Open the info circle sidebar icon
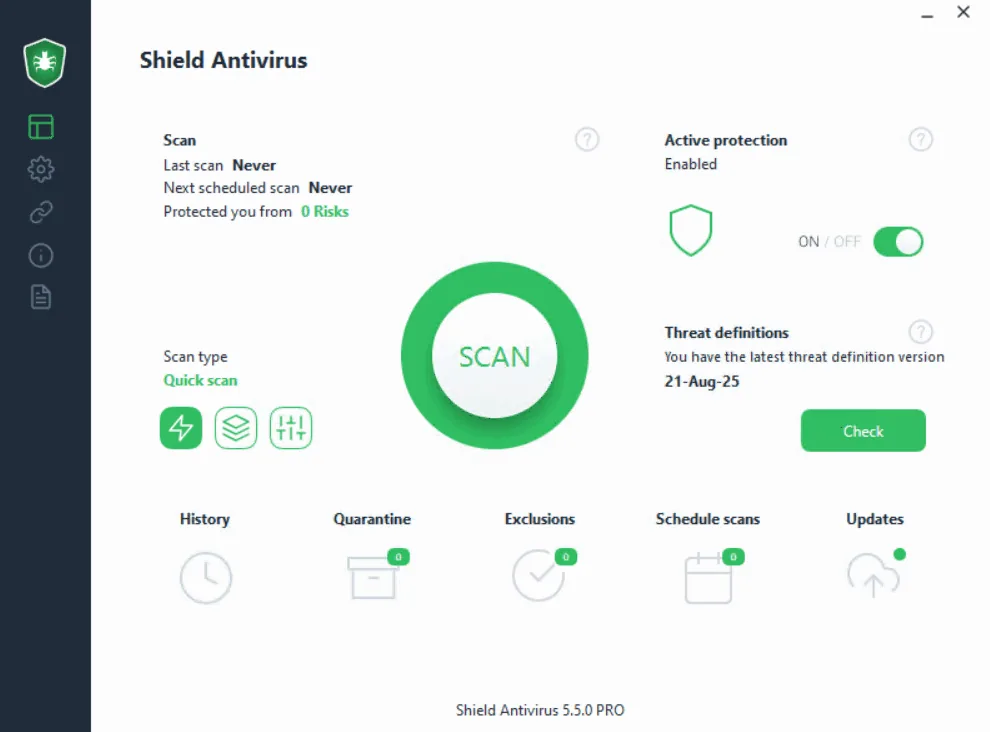 coord(41,255)
